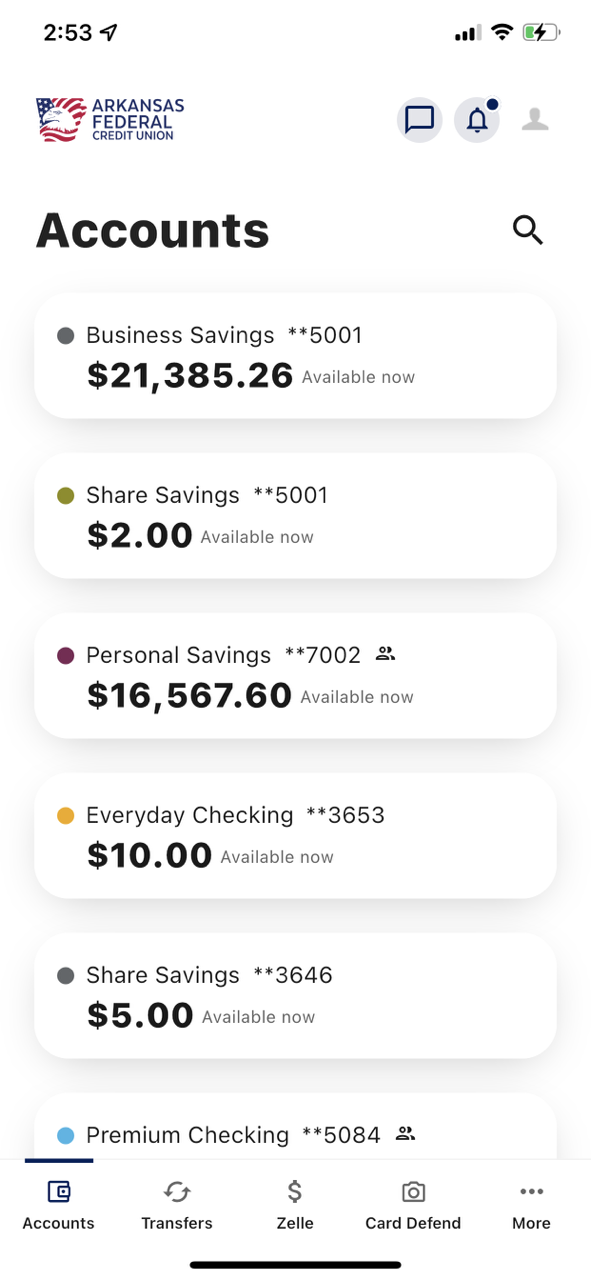Screen dimensions: 591x1280
Task: Select the Transfers tab label
Action: [177, 1222]
